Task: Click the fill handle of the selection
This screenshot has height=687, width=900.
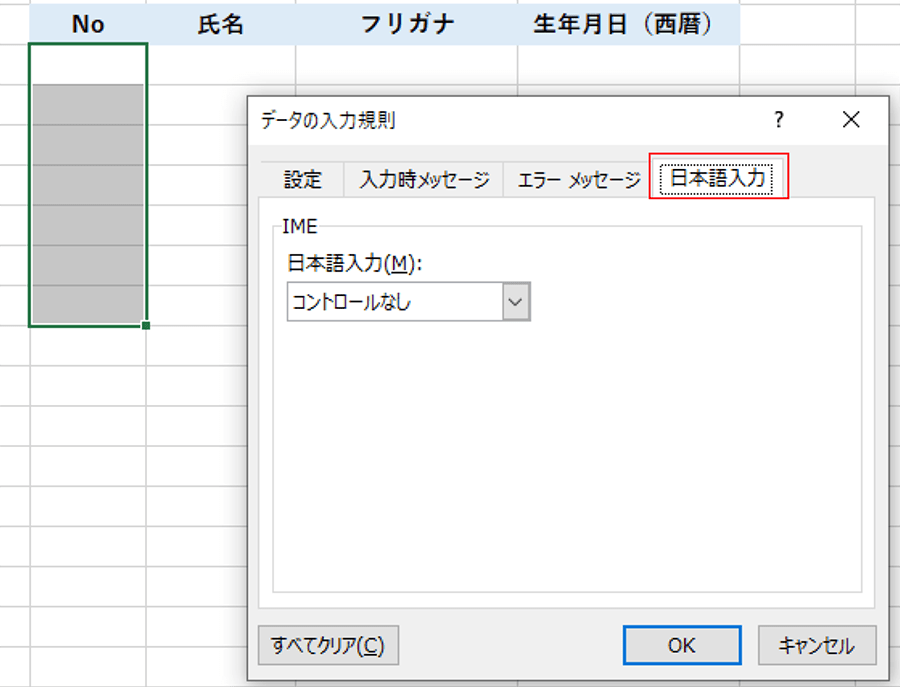Action: coord(146,325)
